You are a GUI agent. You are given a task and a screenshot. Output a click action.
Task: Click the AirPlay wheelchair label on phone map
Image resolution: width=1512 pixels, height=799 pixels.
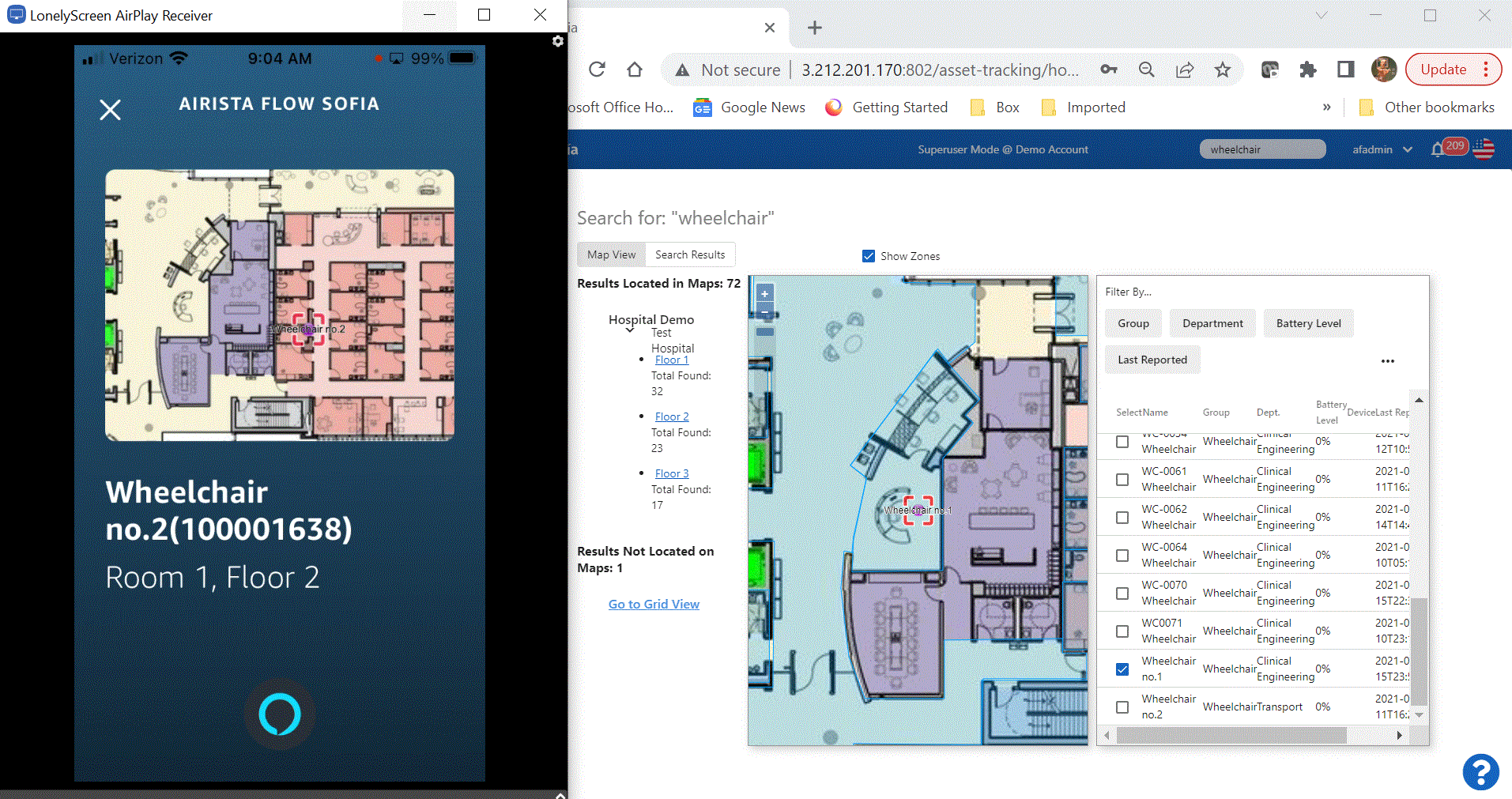click(x=308, y=329)
